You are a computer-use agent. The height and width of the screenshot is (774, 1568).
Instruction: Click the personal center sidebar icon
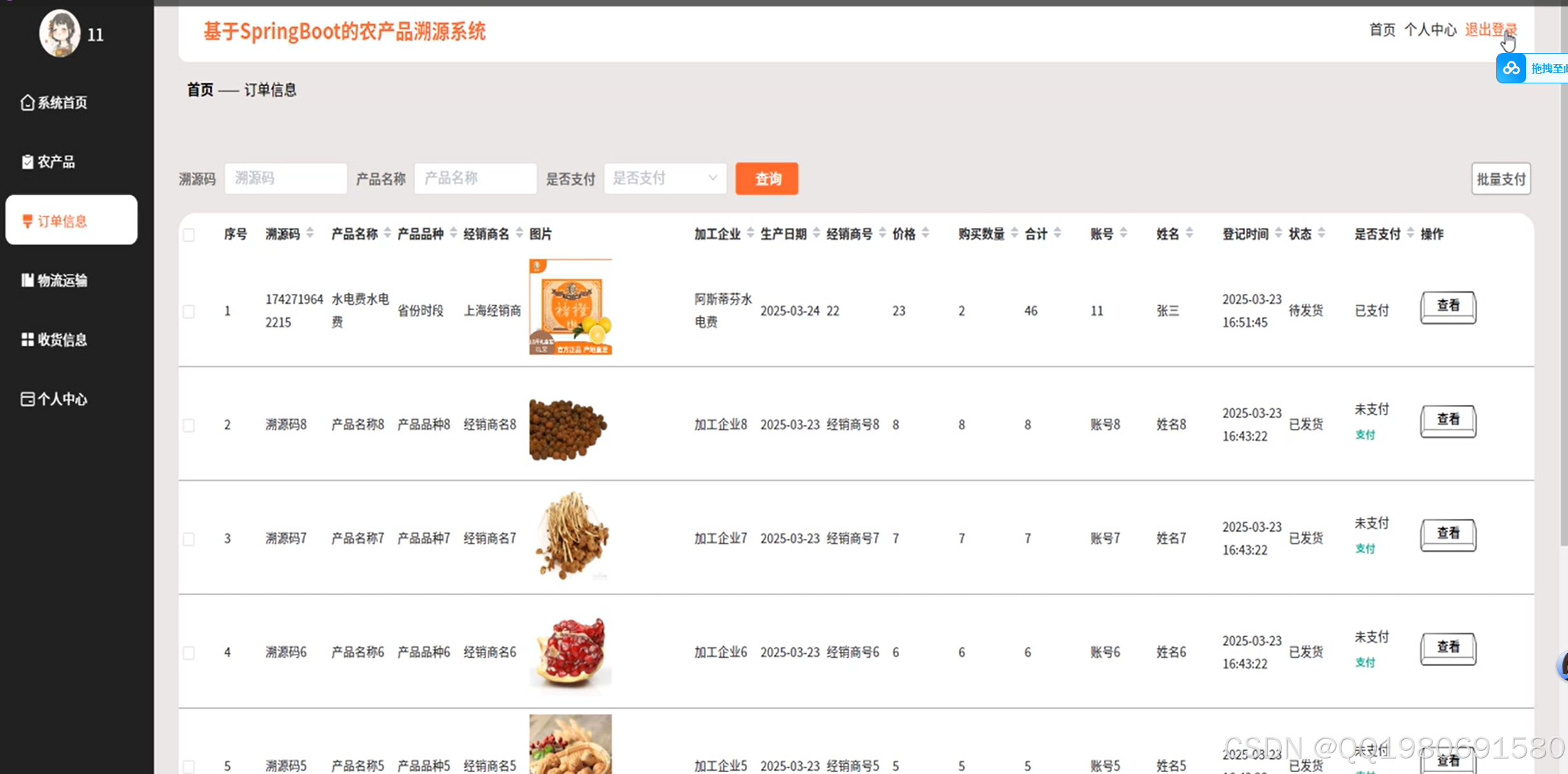(x=27, y=399)
